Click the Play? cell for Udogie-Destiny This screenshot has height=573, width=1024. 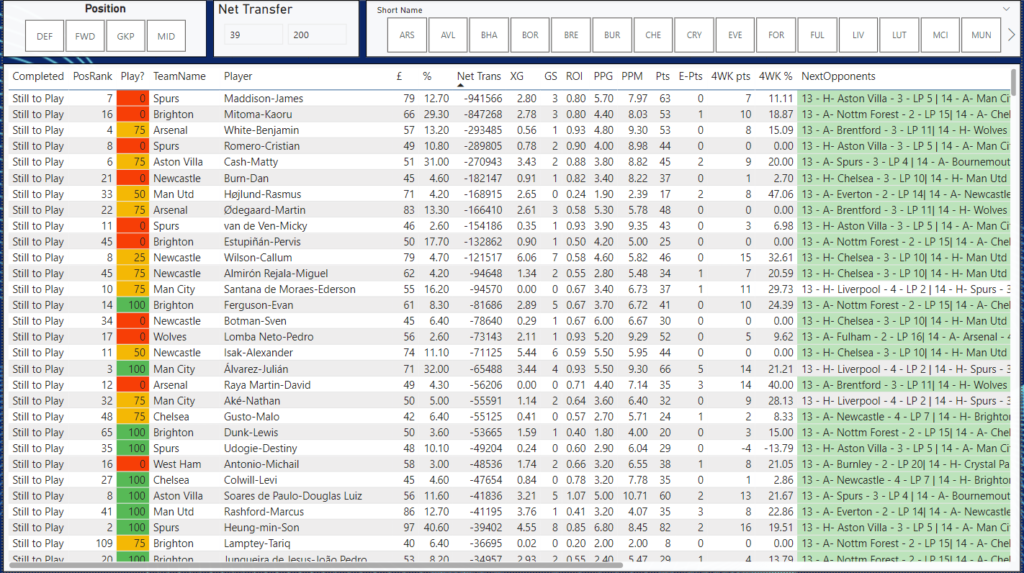click(x=133, y=448)
